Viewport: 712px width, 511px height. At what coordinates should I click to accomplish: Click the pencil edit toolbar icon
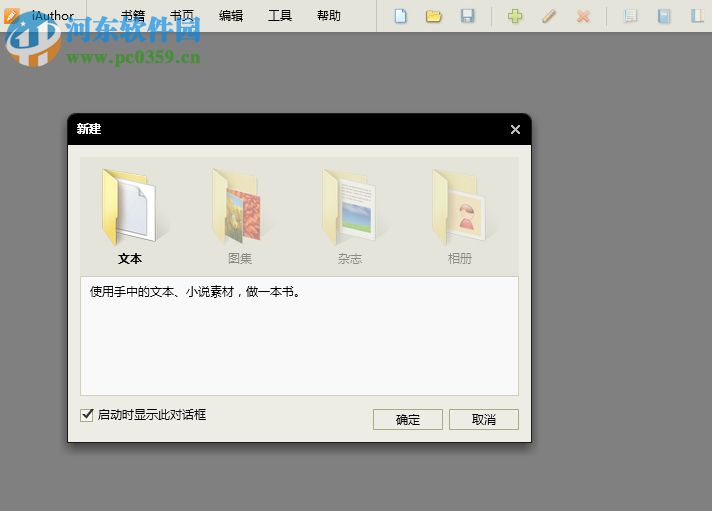click(x=549, y=16)
